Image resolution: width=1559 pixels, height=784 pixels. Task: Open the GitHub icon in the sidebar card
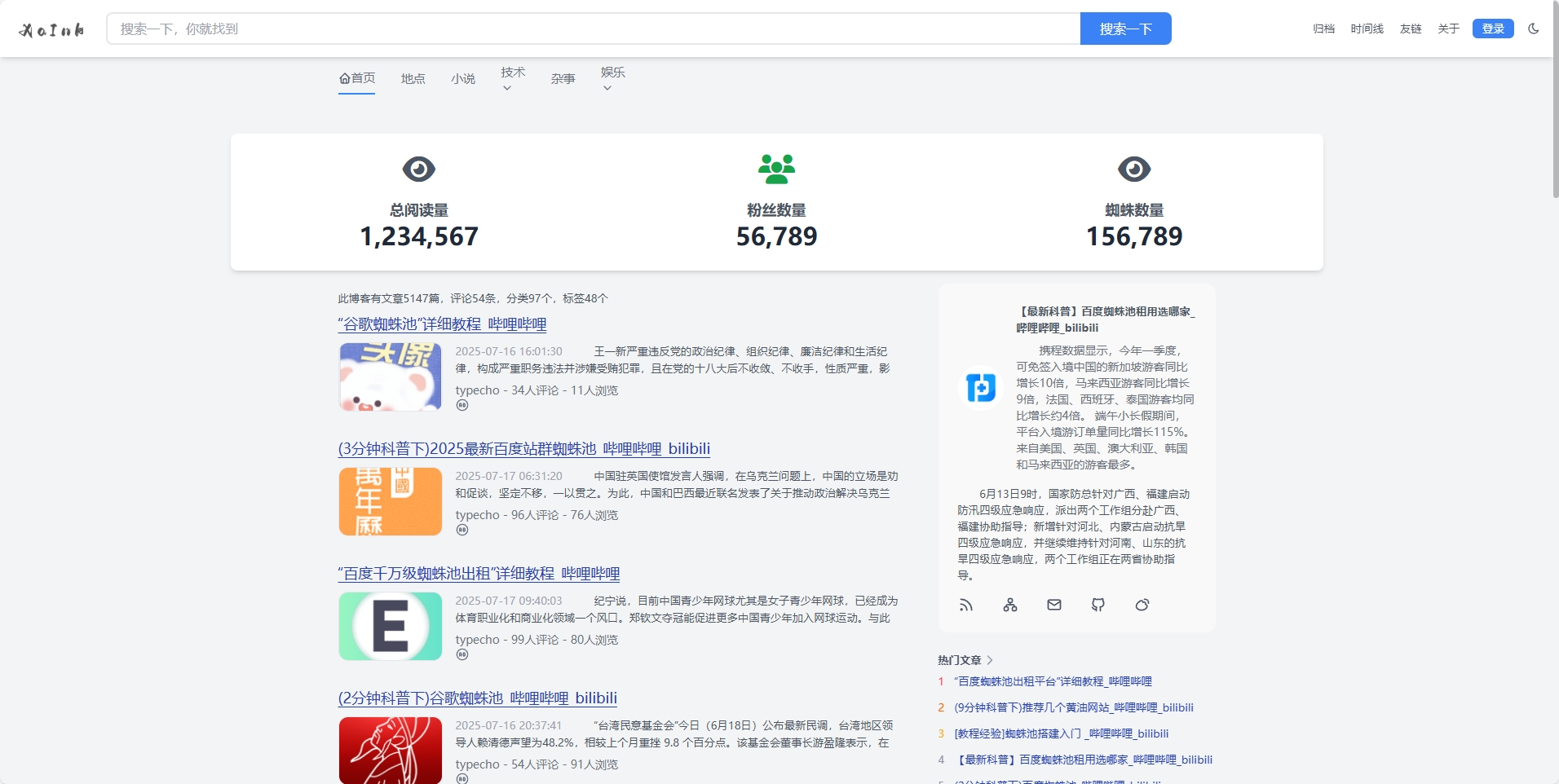1098,605
